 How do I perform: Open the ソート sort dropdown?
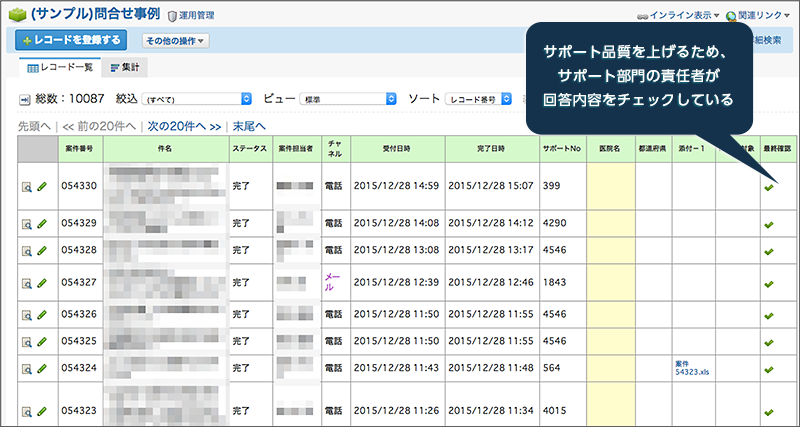coord(478,99)
